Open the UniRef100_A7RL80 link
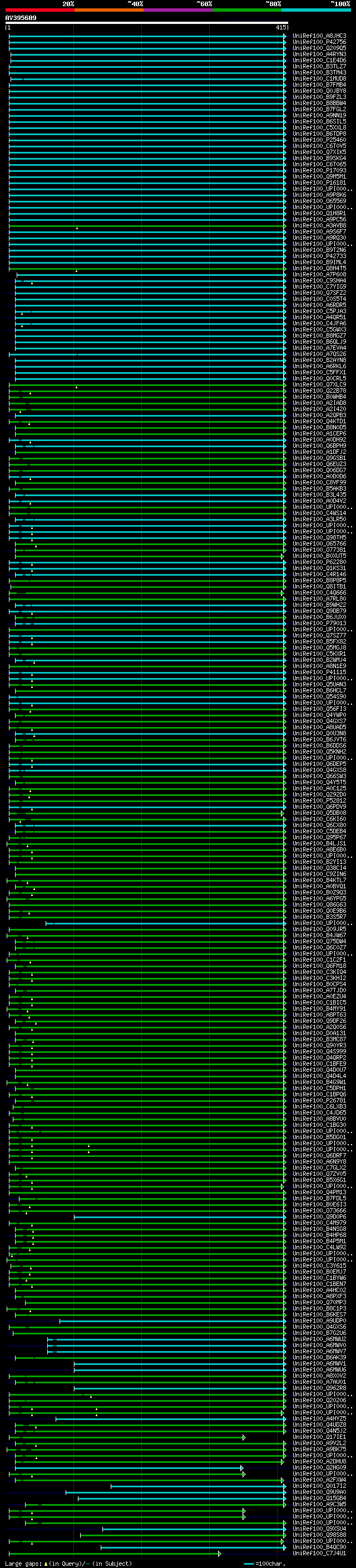The width and height of the screenshot is (356, 1568). 319,599
